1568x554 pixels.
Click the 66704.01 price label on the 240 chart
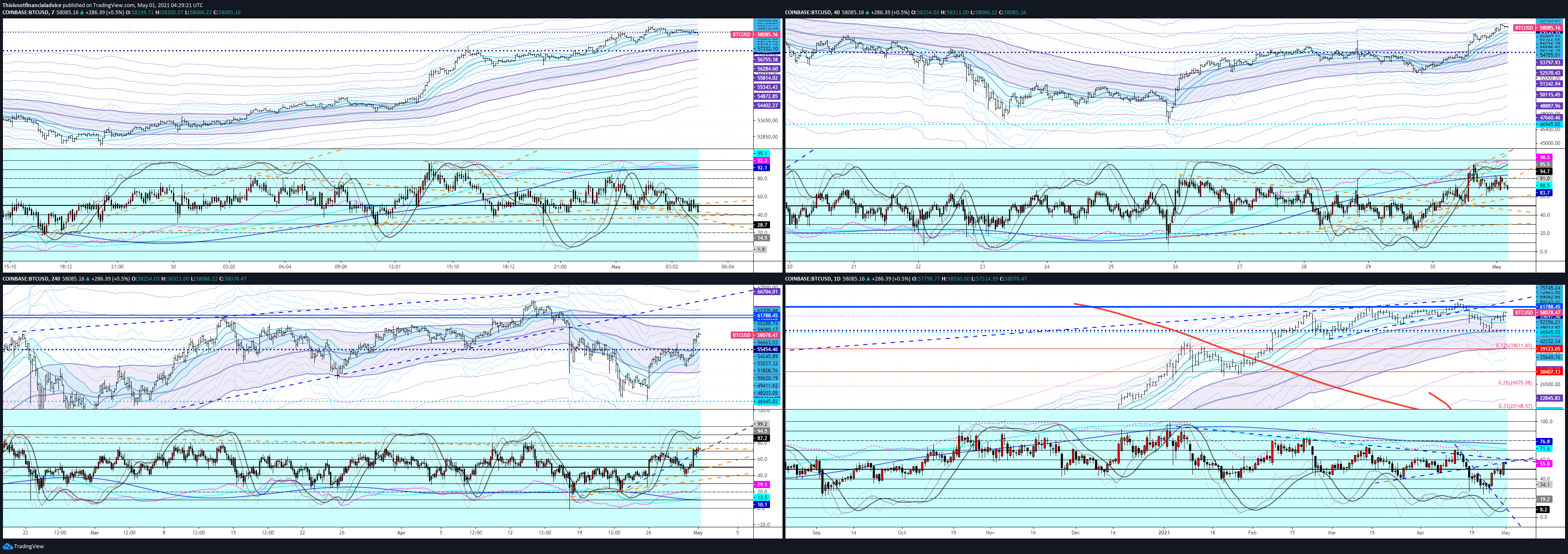click(x=767, y=292)
